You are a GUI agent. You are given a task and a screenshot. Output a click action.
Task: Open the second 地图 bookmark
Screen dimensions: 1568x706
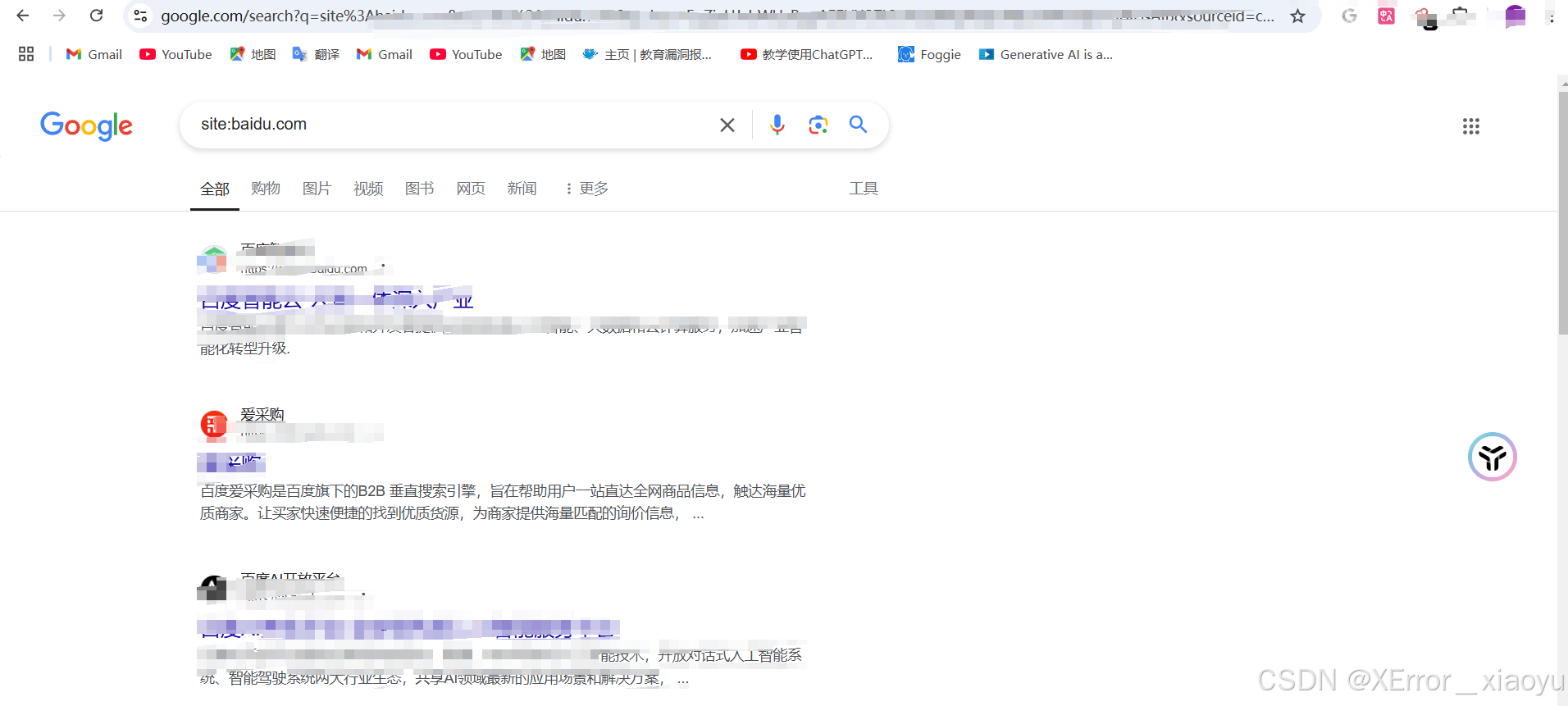click(x=543, y=54)
